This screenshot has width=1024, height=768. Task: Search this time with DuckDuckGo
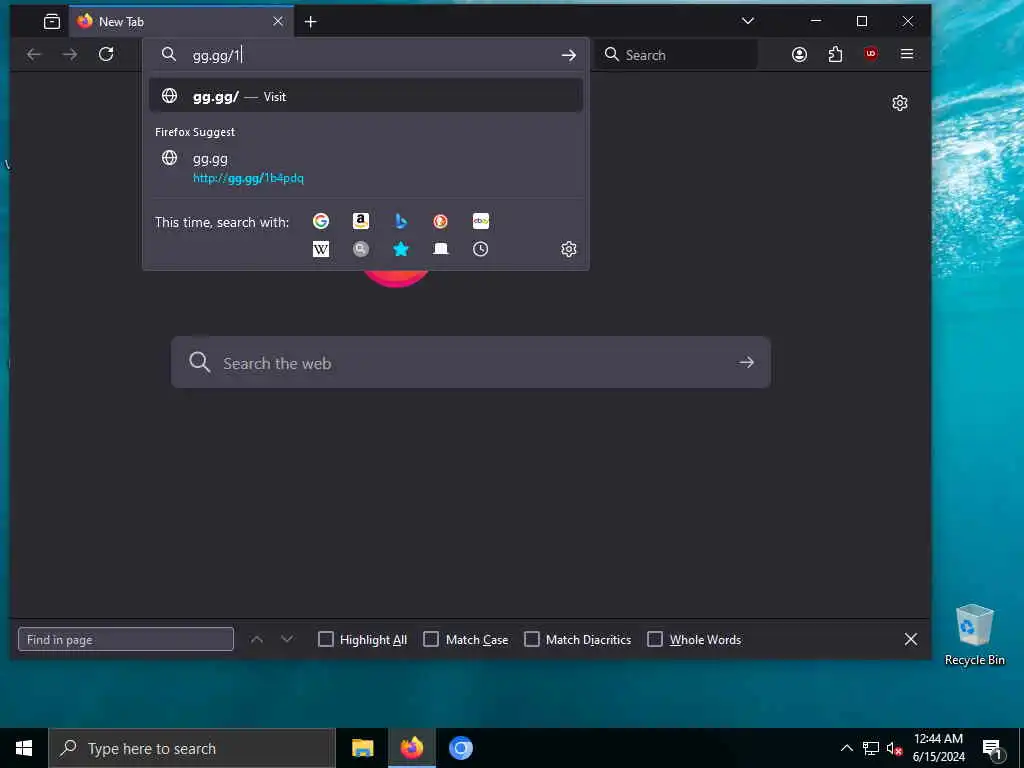(x=441, y=221)
